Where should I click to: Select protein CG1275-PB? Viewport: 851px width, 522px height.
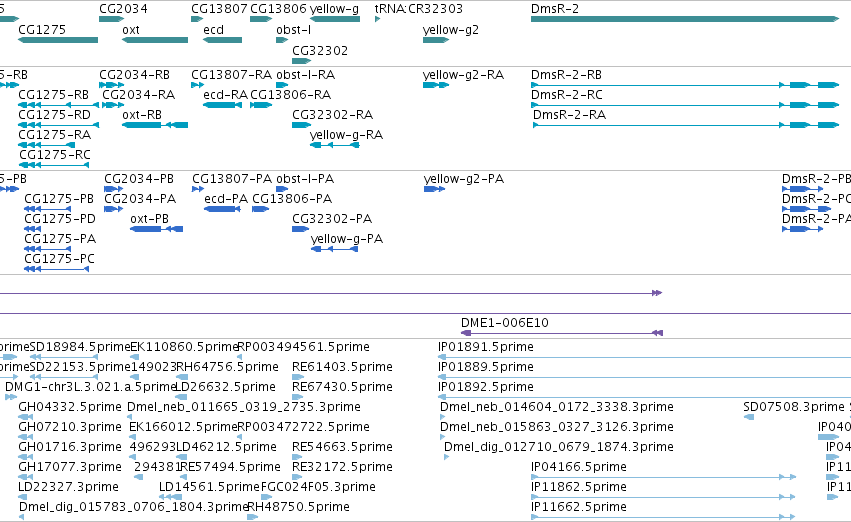coord(48,209)
